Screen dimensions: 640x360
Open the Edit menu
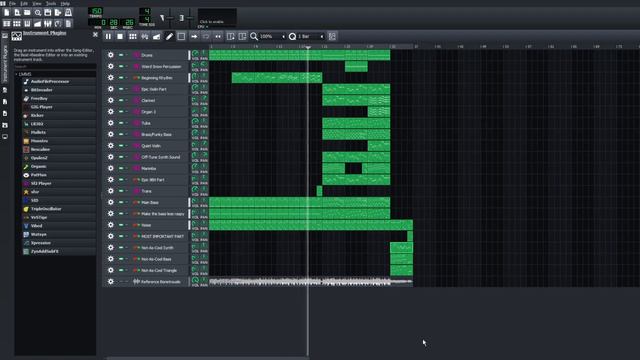24,3
